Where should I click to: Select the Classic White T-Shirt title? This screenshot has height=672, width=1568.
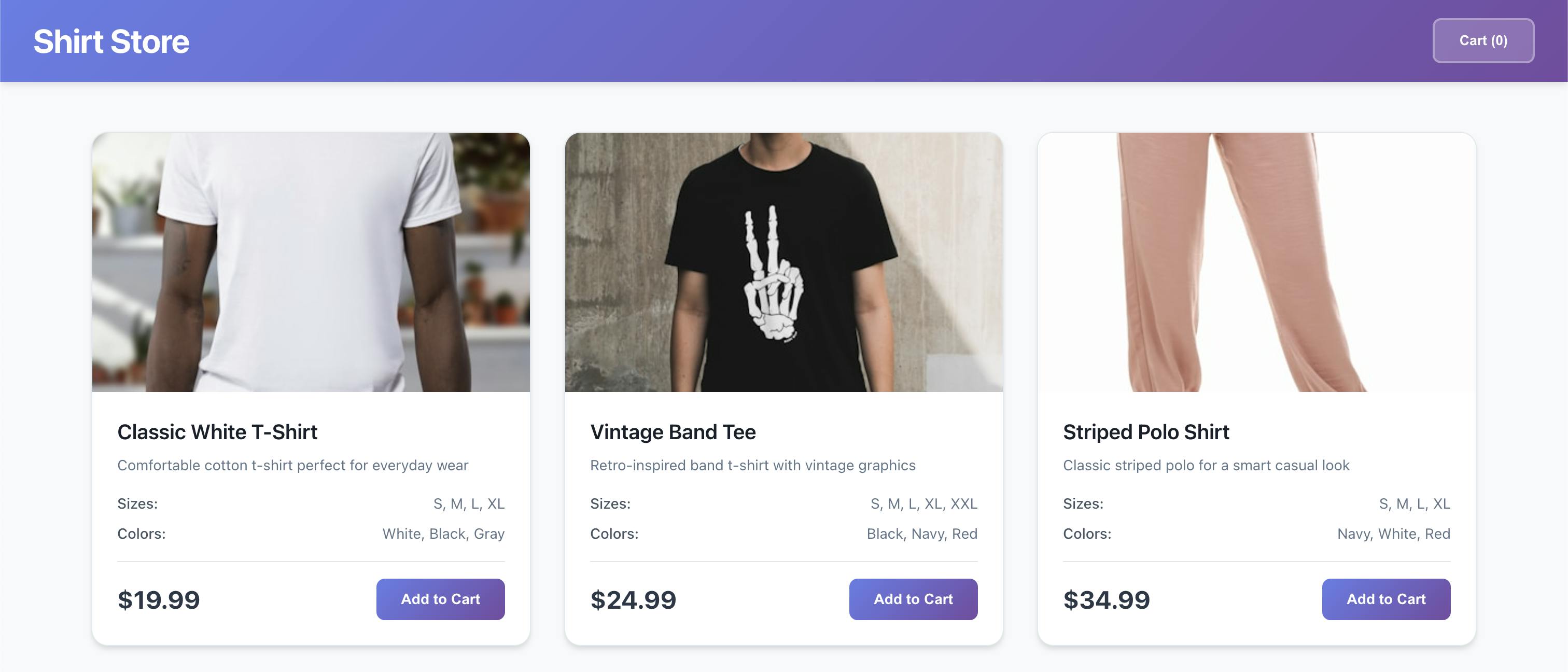pyautogui.click(x=217, y=432)
